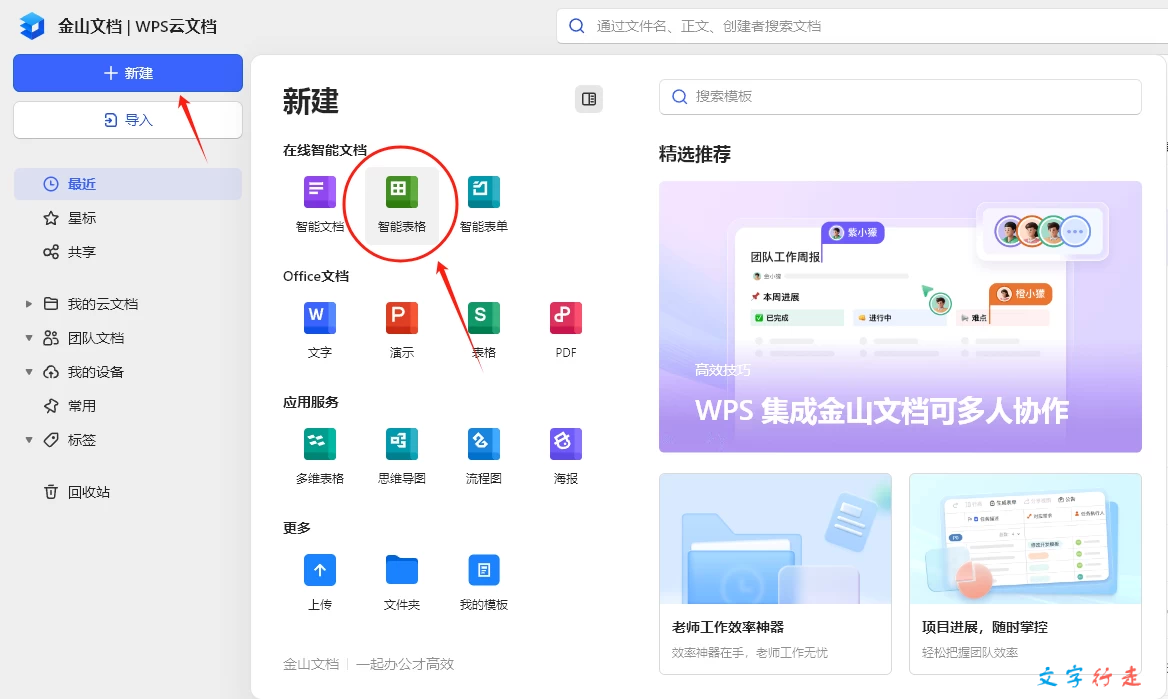
Task: Create a new 智能文档
Action: (320, 204)
